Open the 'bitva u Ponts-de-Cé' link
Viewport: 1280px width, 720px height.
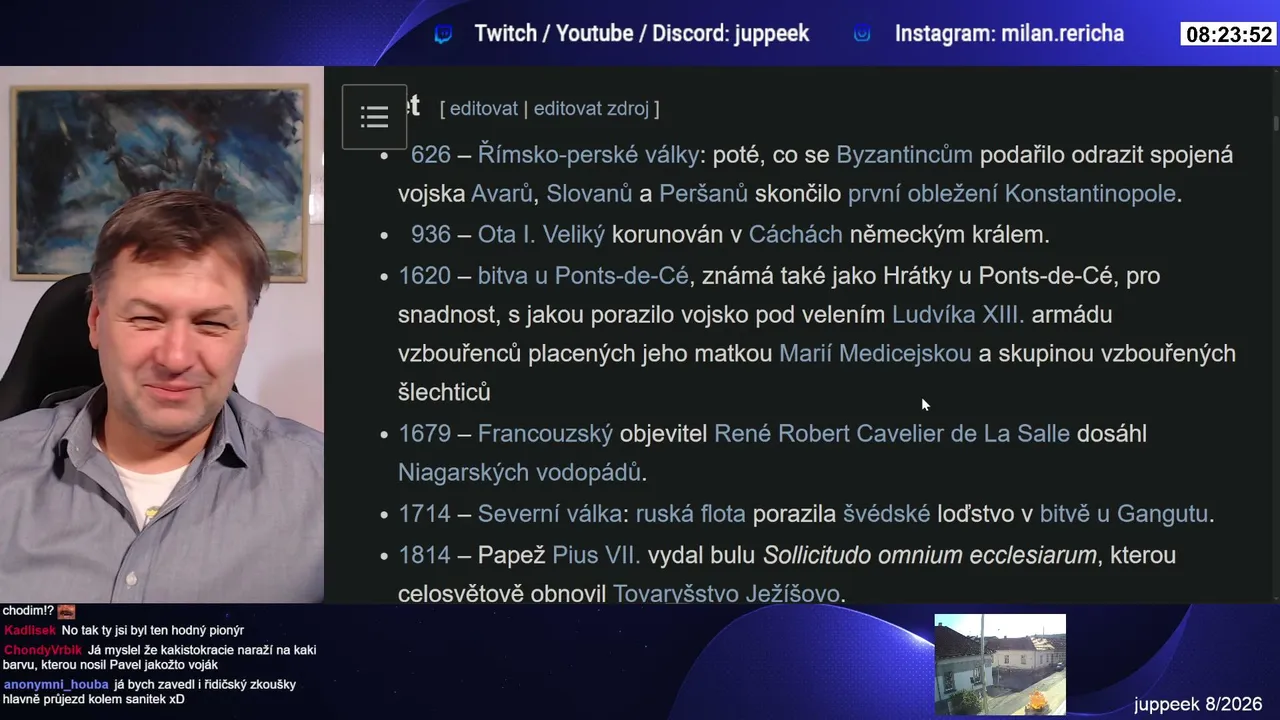[x=583, y=276]
